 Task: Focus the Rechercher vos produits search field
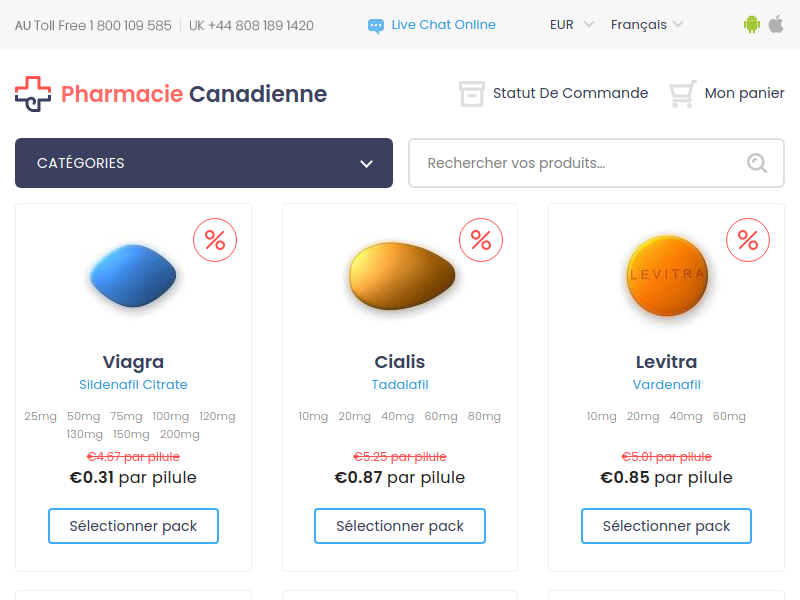(596, 163)
